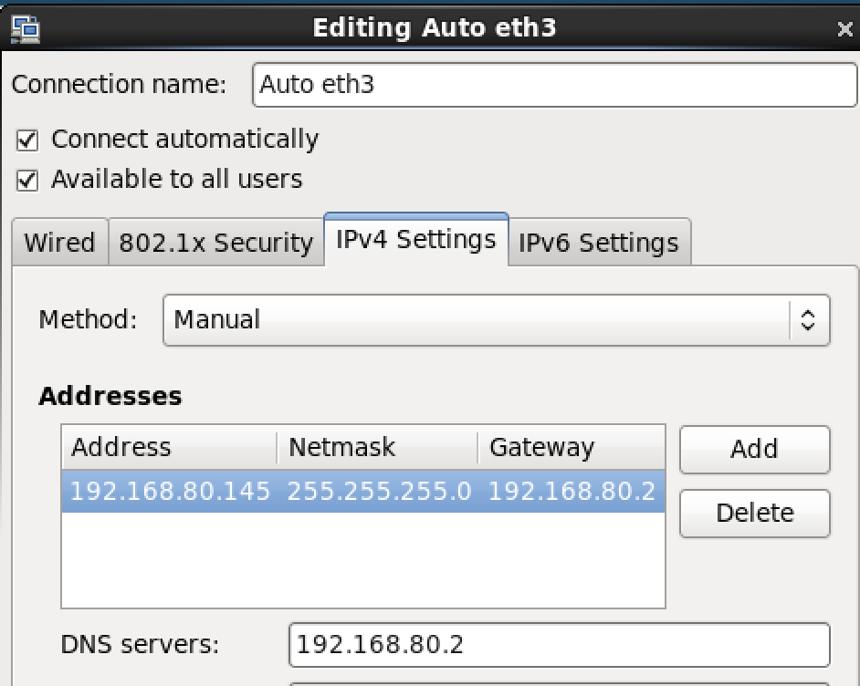The image size is (860, 686).
Task: Select the IPv4 Settings tab
Action: pyautogui.click(x=416, y=240)
